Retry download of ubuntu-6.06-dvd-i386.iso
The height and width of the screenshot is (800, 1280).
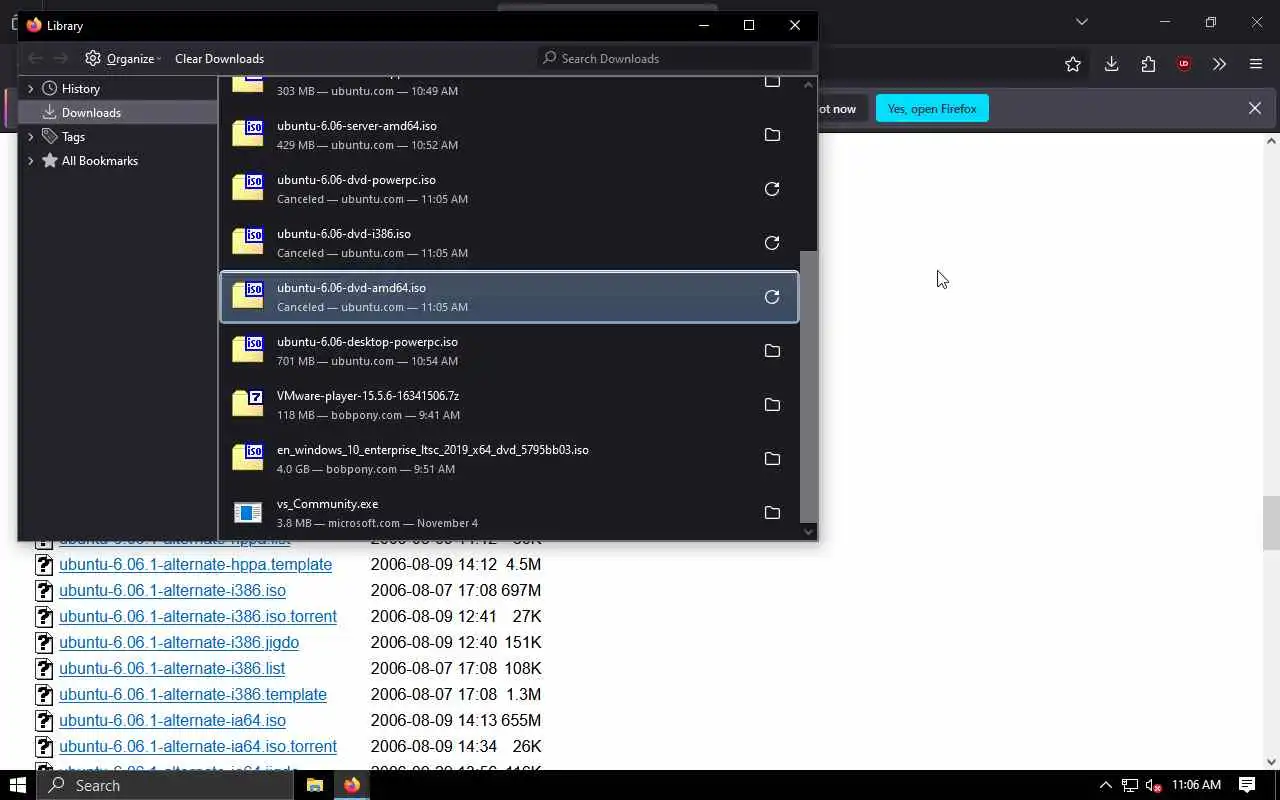tap(772, 243)
